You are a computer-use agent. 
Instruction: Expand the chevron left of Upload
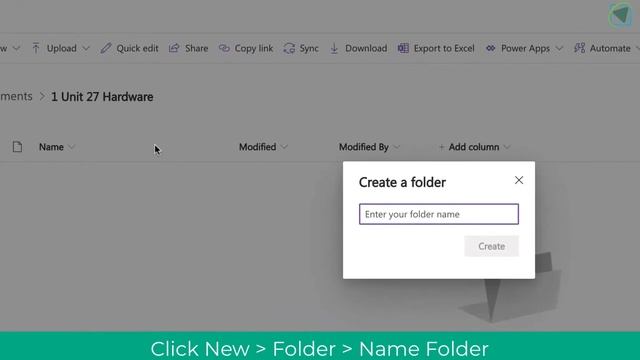(16, 49)
